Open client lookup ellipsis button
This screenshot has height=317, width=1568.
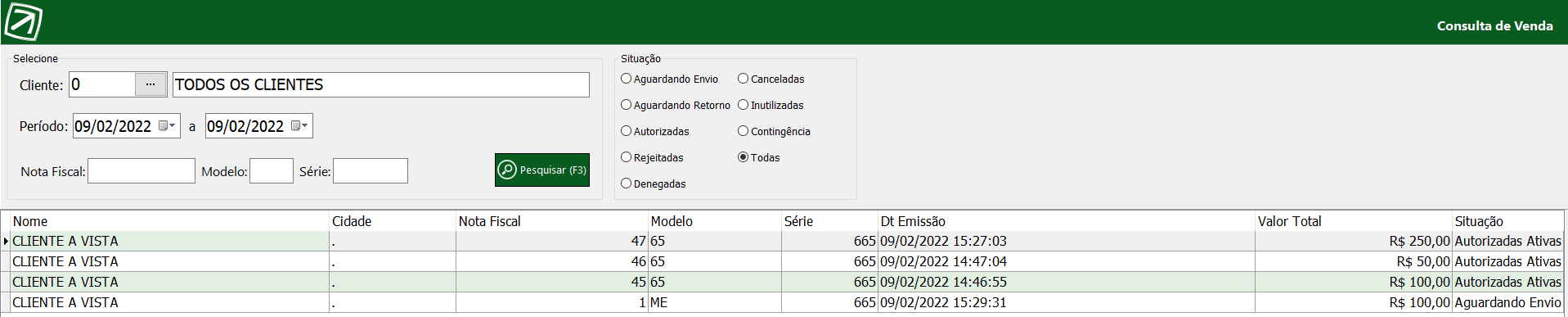[151, 84]
